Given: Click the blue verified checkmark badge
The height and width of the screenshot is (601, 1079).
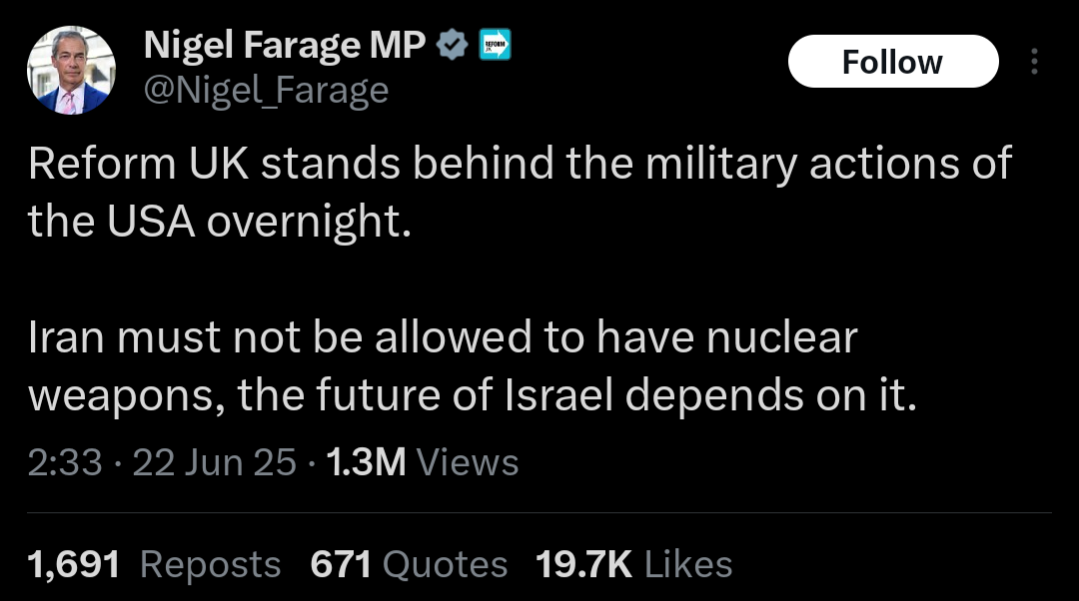Looking at the screenshot, I should pos(452,45).
